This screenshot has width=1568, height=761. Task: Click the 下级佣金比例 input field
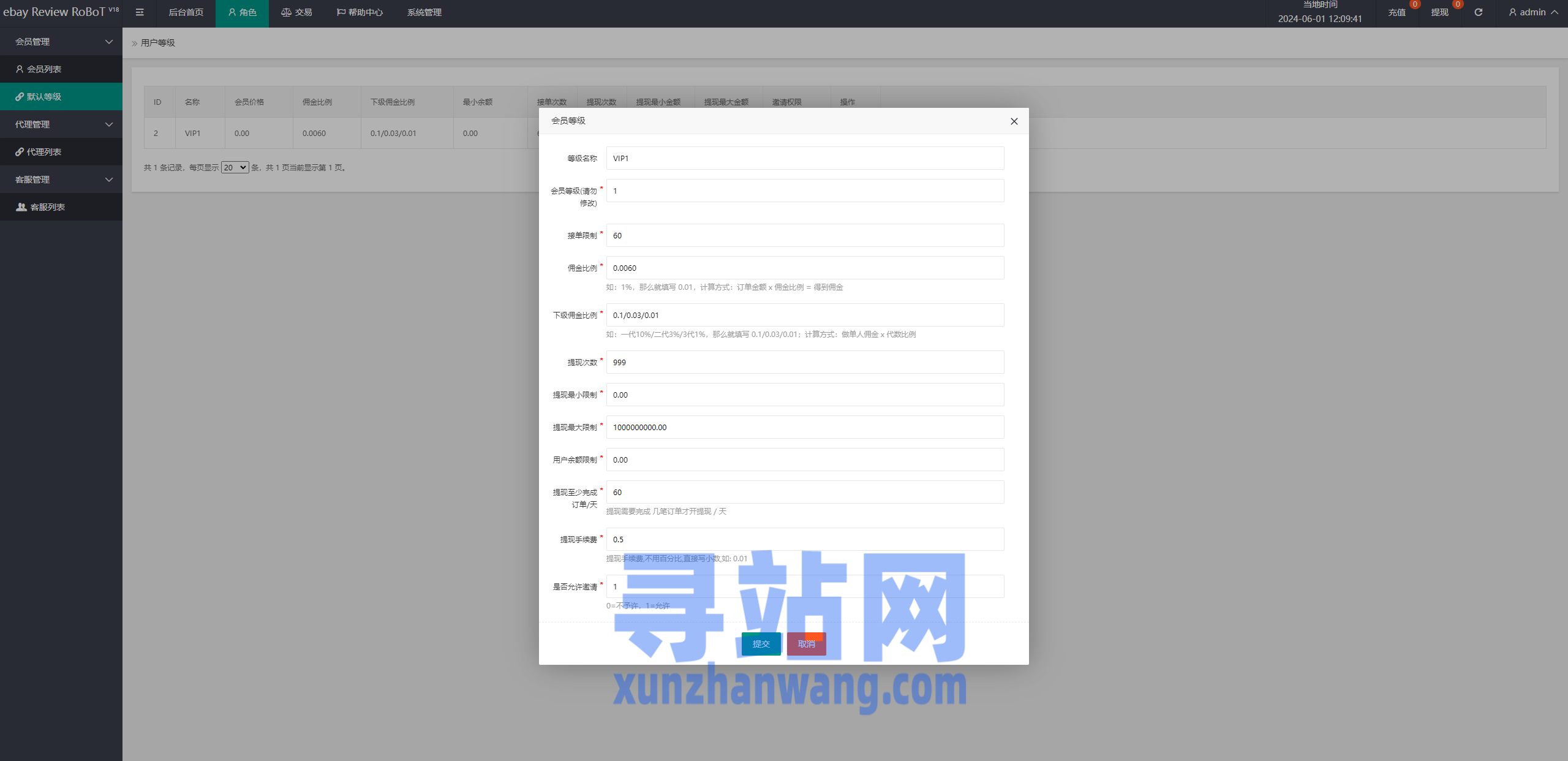tap(805, 315)
